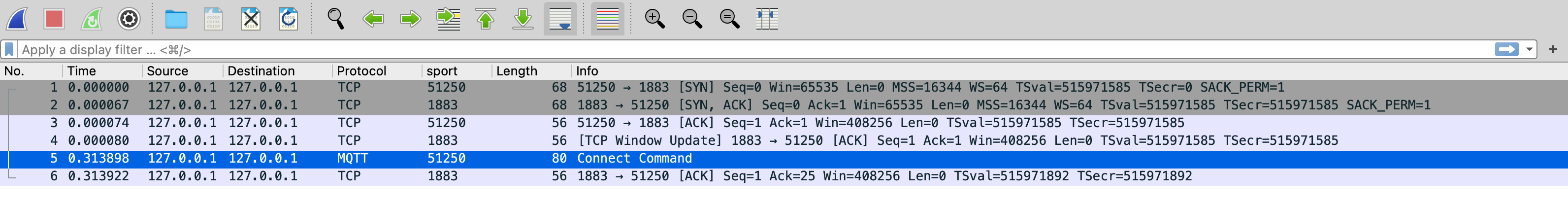Apply the display filter with the arrow button
The width and height of the screenshot is (1568, 203).
(1506, 49)
